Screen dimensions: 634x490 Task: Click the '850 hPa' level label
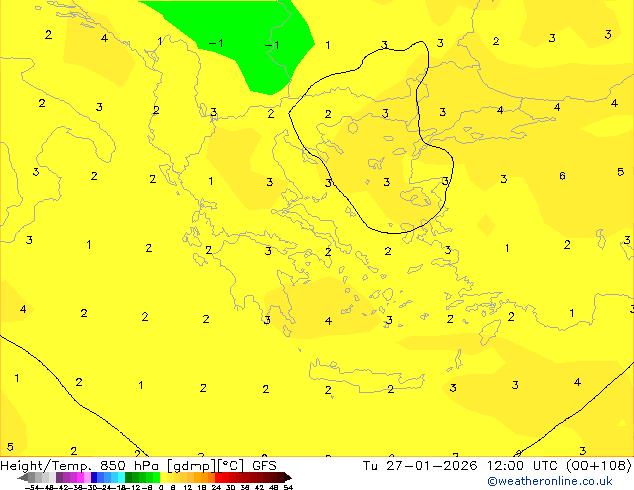click(129, 466)
